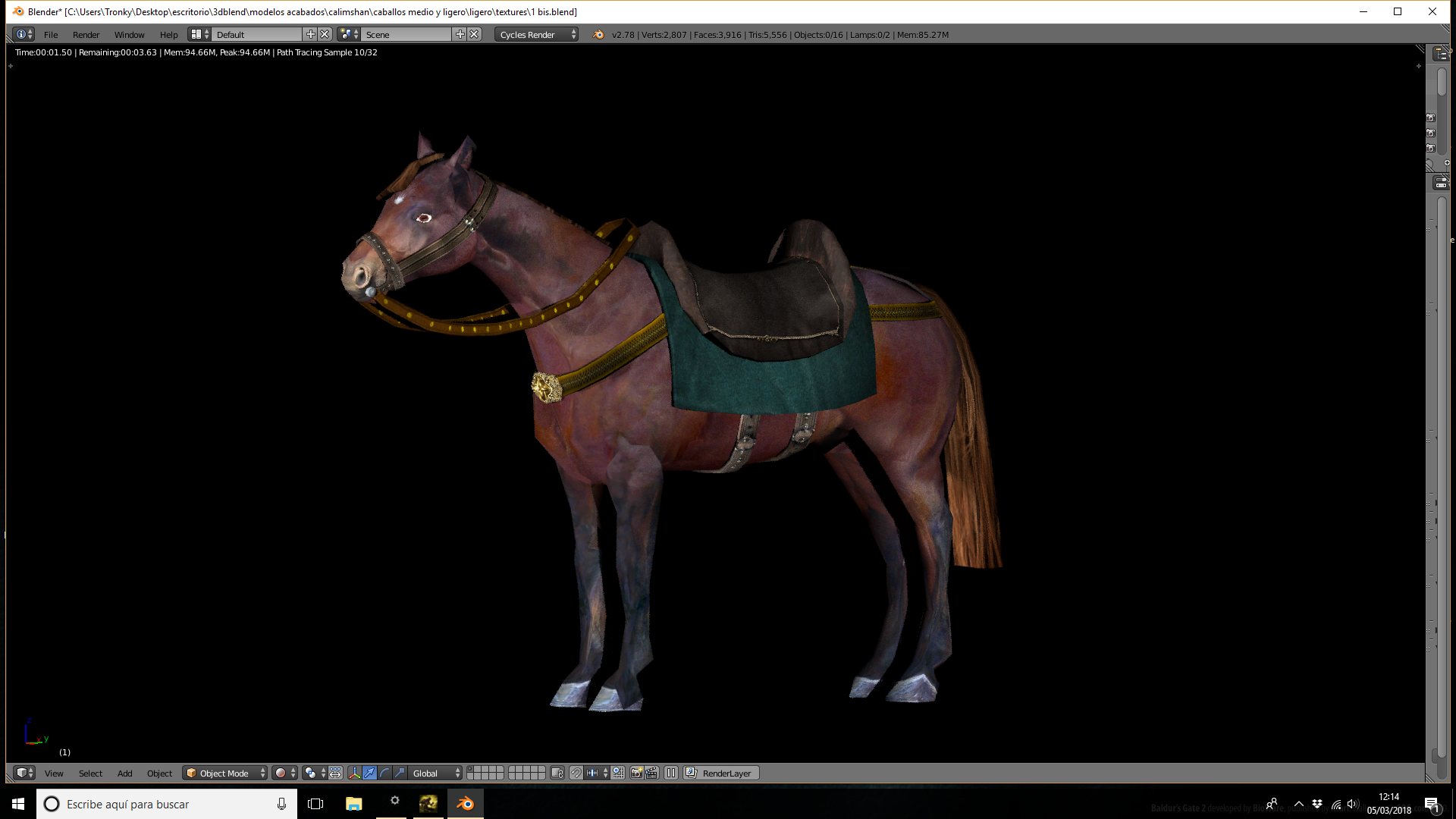Click the OpenGL render animation clapperboard icon
Screen dimensions: 1456x819
pyautogui.click(x=651, y=773)
